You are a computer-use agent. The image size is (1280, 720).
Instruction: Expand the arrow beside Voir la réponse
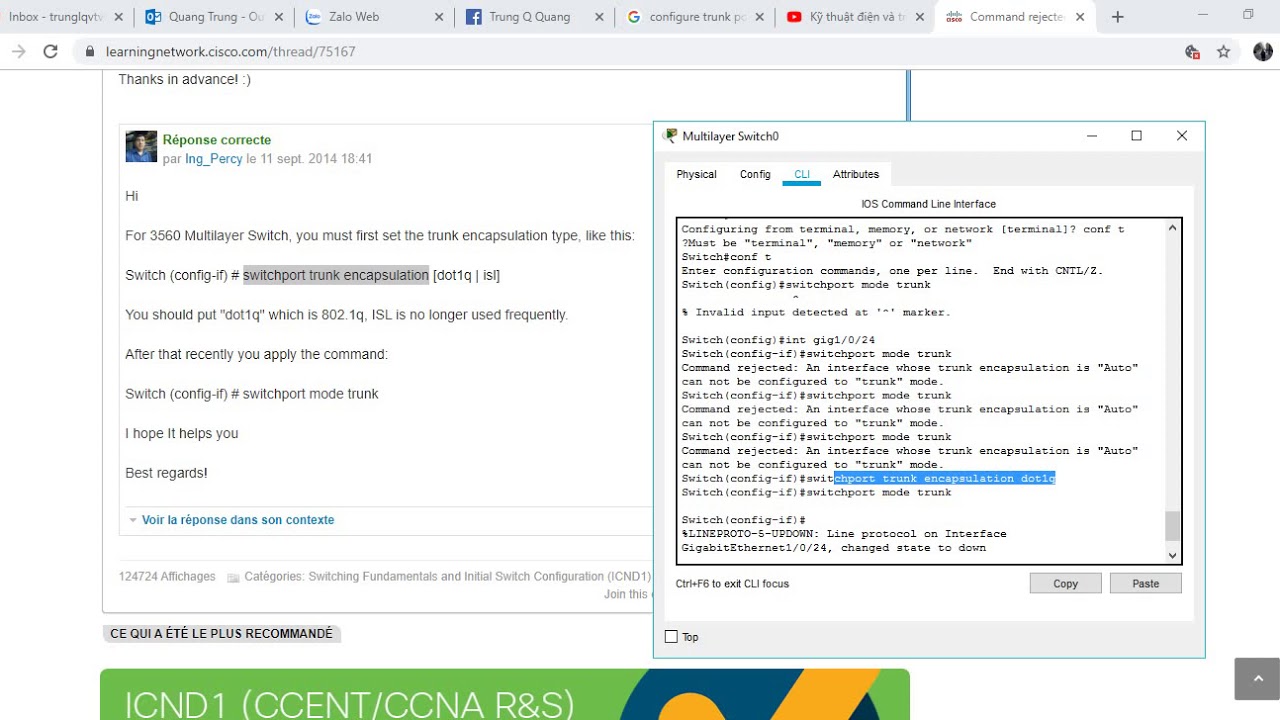coord(133,520)
